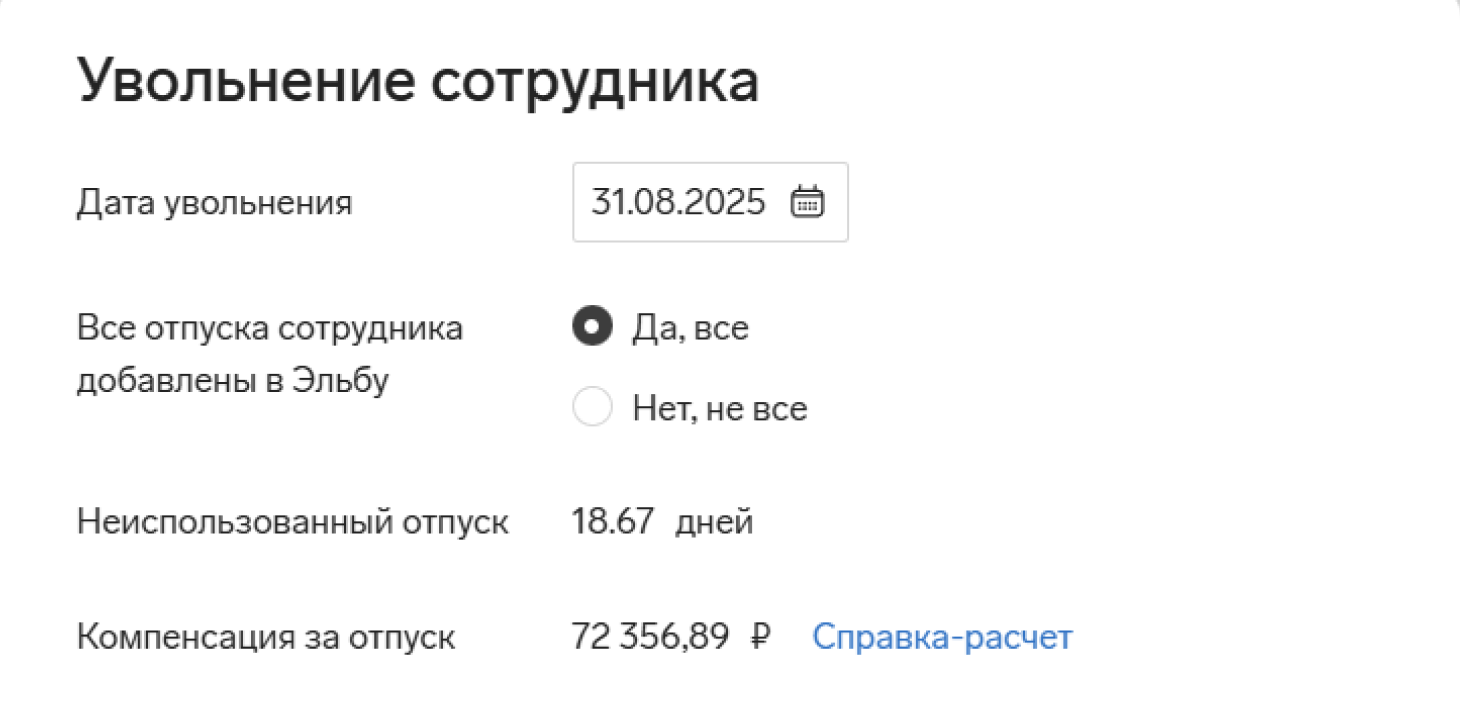Select the "Да, все" radio button circle
1460x710 pixels.
[x=592, y=328]
